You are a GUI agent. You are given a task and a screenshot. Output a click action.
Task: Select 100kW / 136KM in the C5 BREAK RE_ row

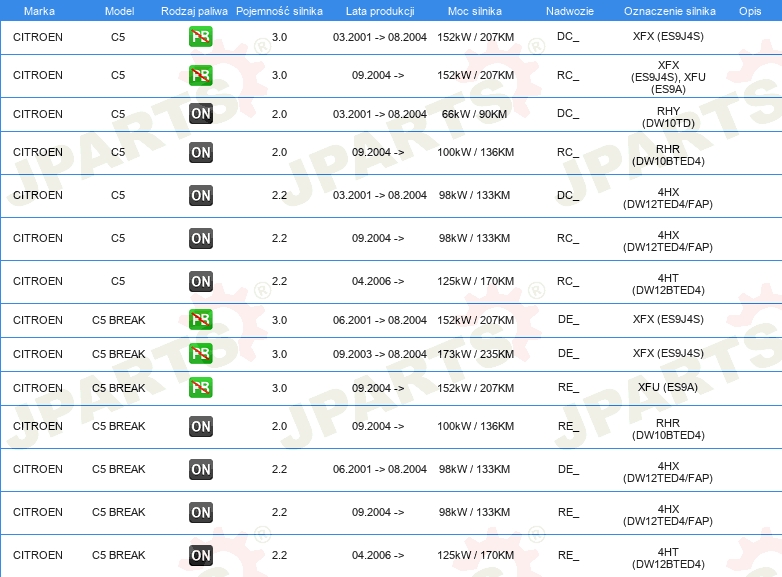pos(475,426)
